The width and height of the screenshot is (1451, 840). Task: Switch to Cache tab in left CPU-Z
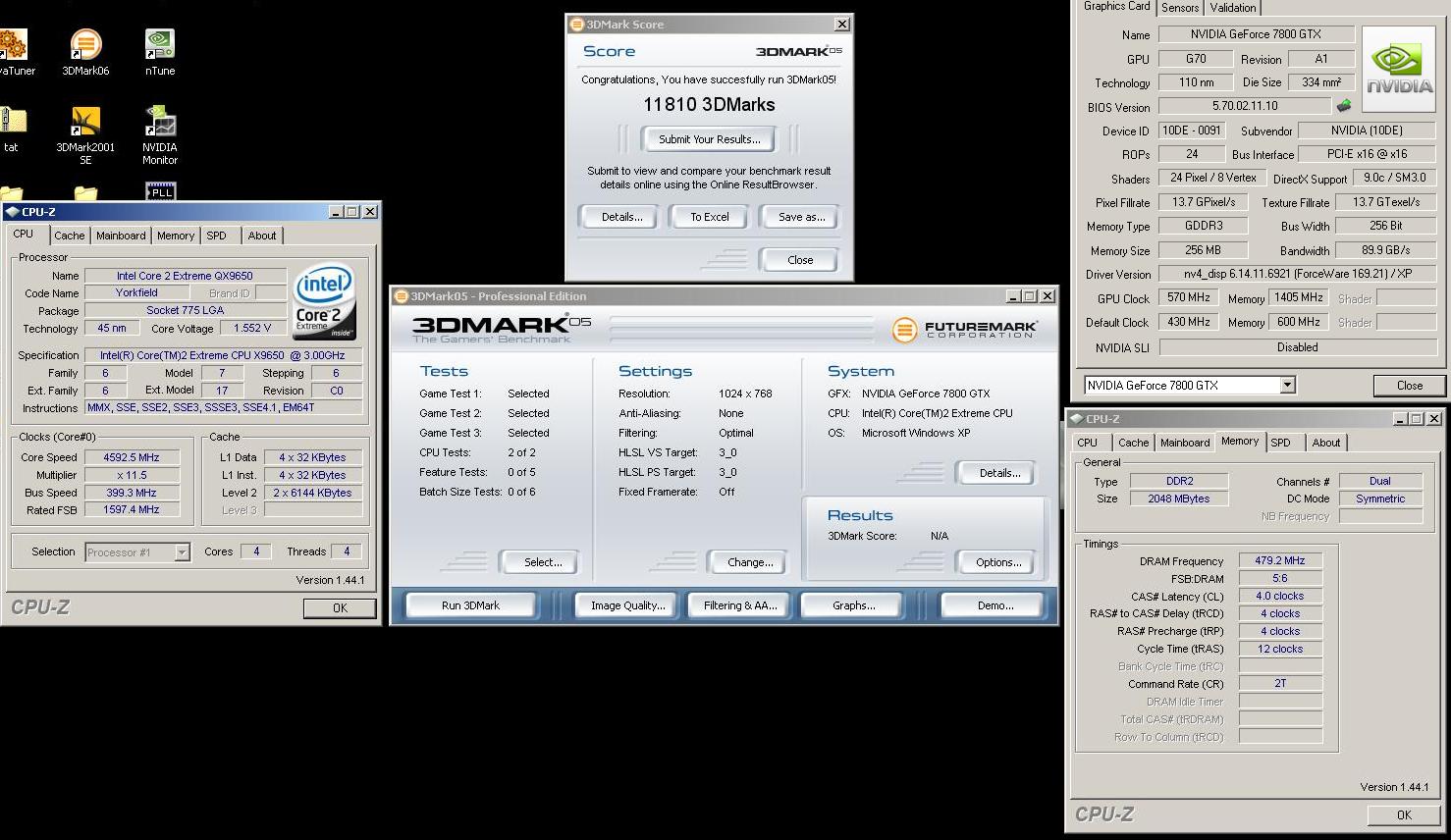pos(69,236)
